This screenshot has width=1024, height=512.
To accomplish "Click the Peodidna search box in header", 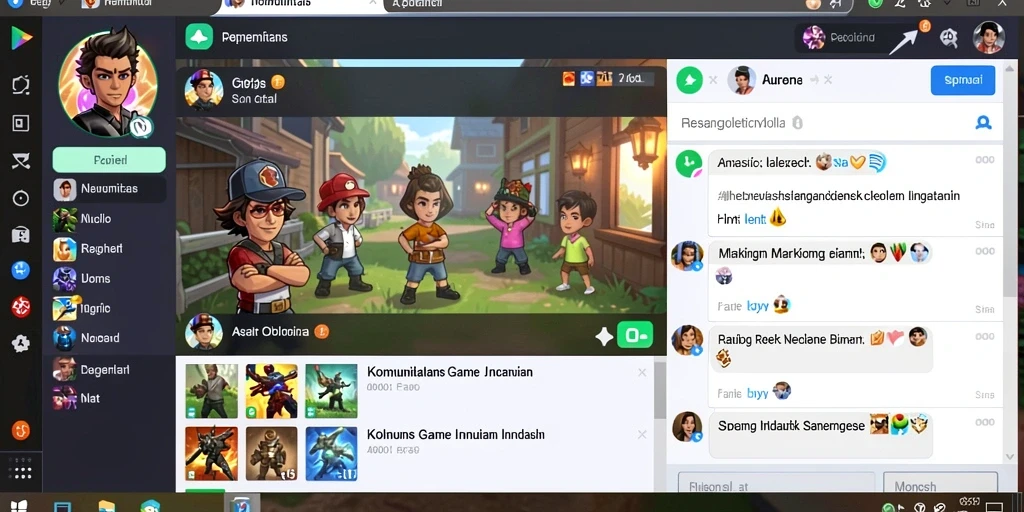I will click(x=846, y=38).
